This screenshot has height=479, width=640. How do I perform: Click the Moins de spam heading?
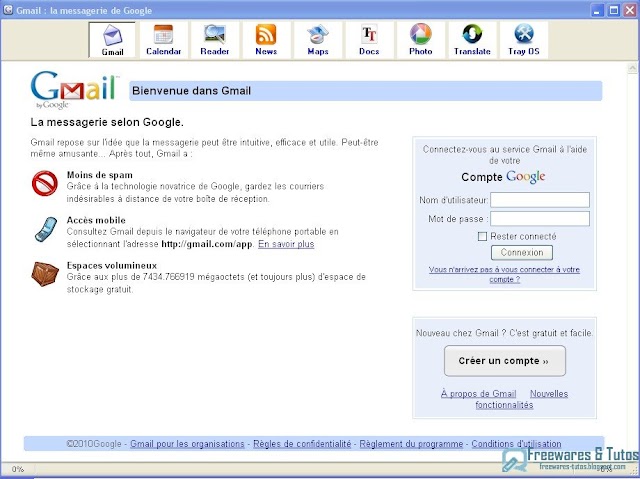tap(100, 175)
